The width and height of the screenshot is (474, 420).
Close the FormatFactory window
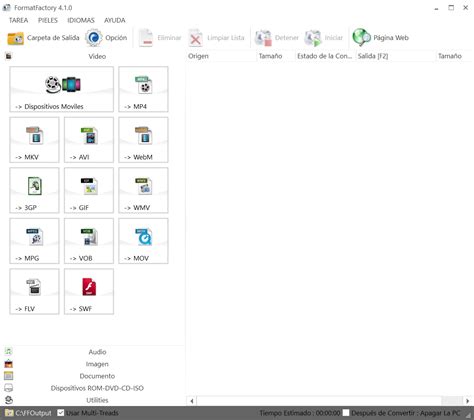466,8
